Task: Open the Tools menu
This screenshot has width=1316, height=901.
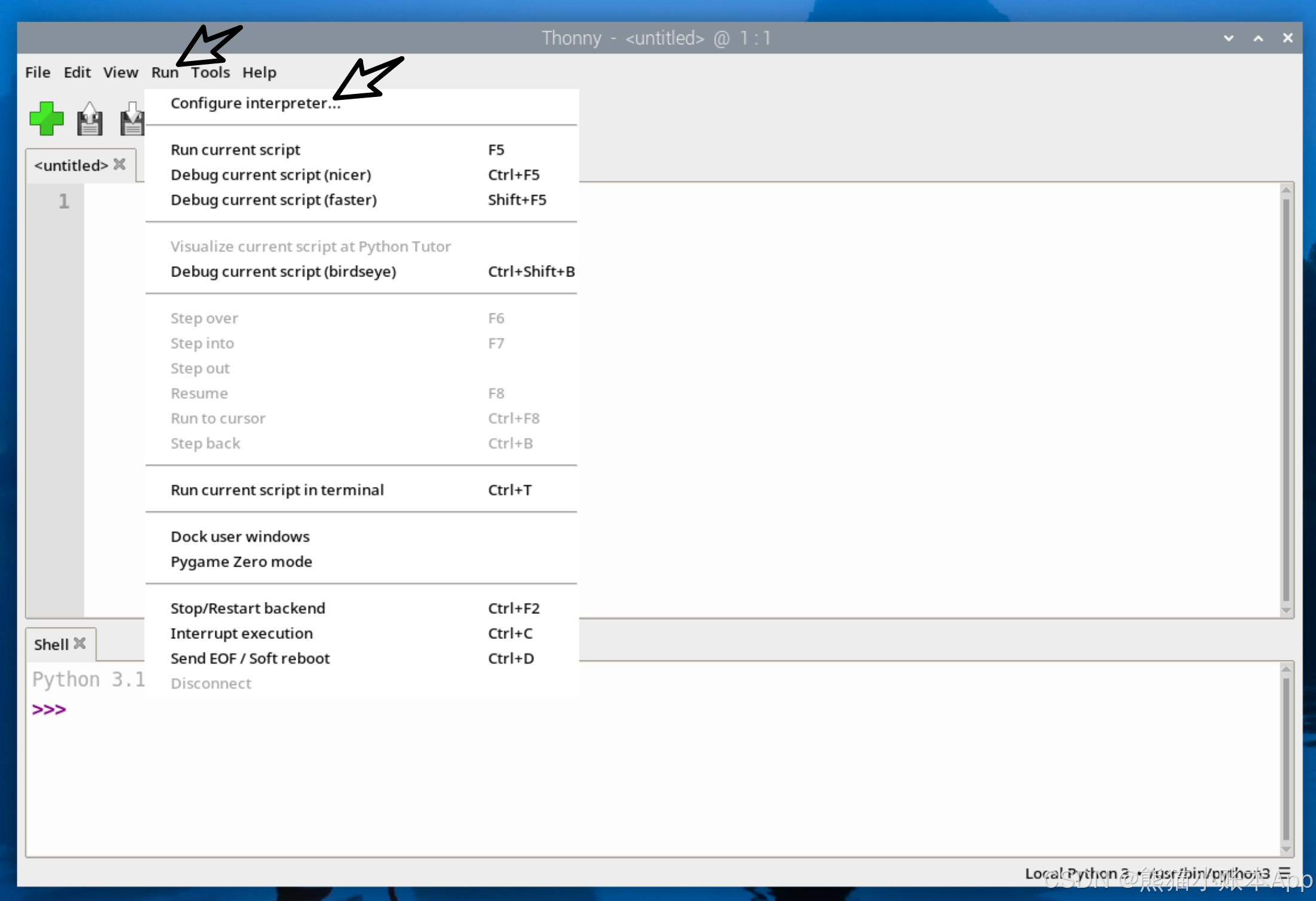Action: point(211,72)
